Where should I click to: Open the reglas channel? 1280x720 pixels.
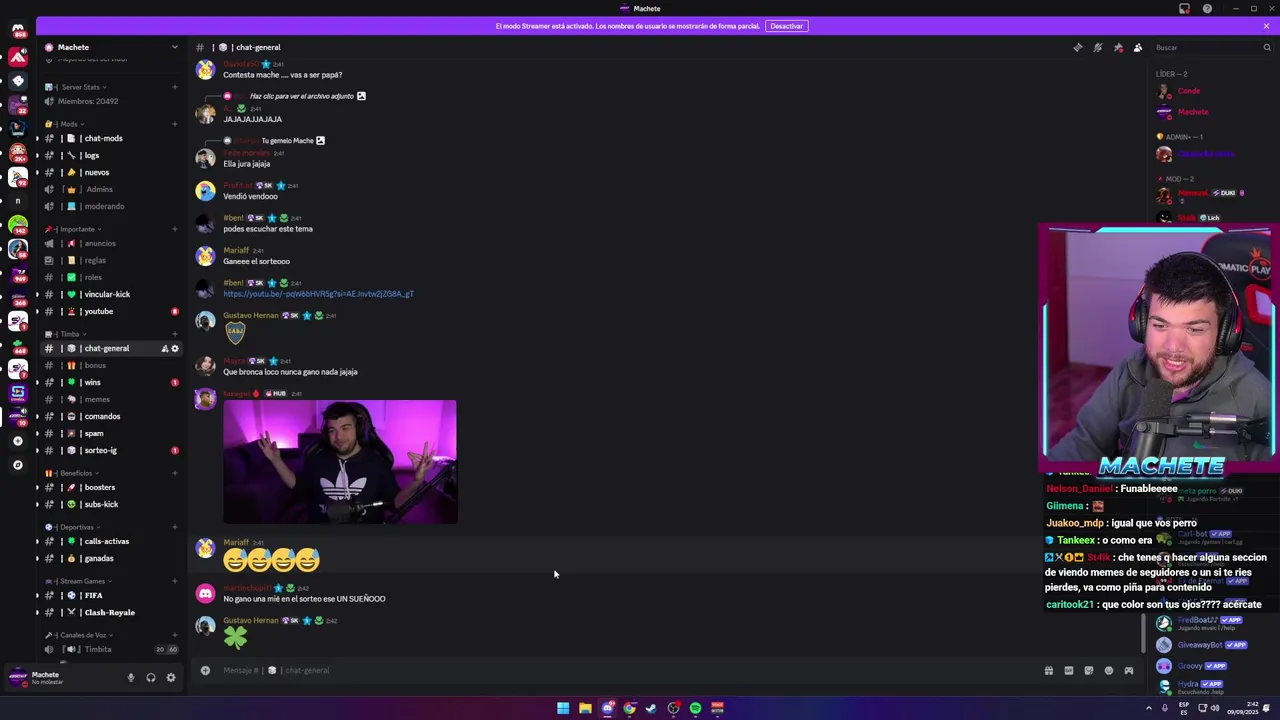[x=110, y=260]
